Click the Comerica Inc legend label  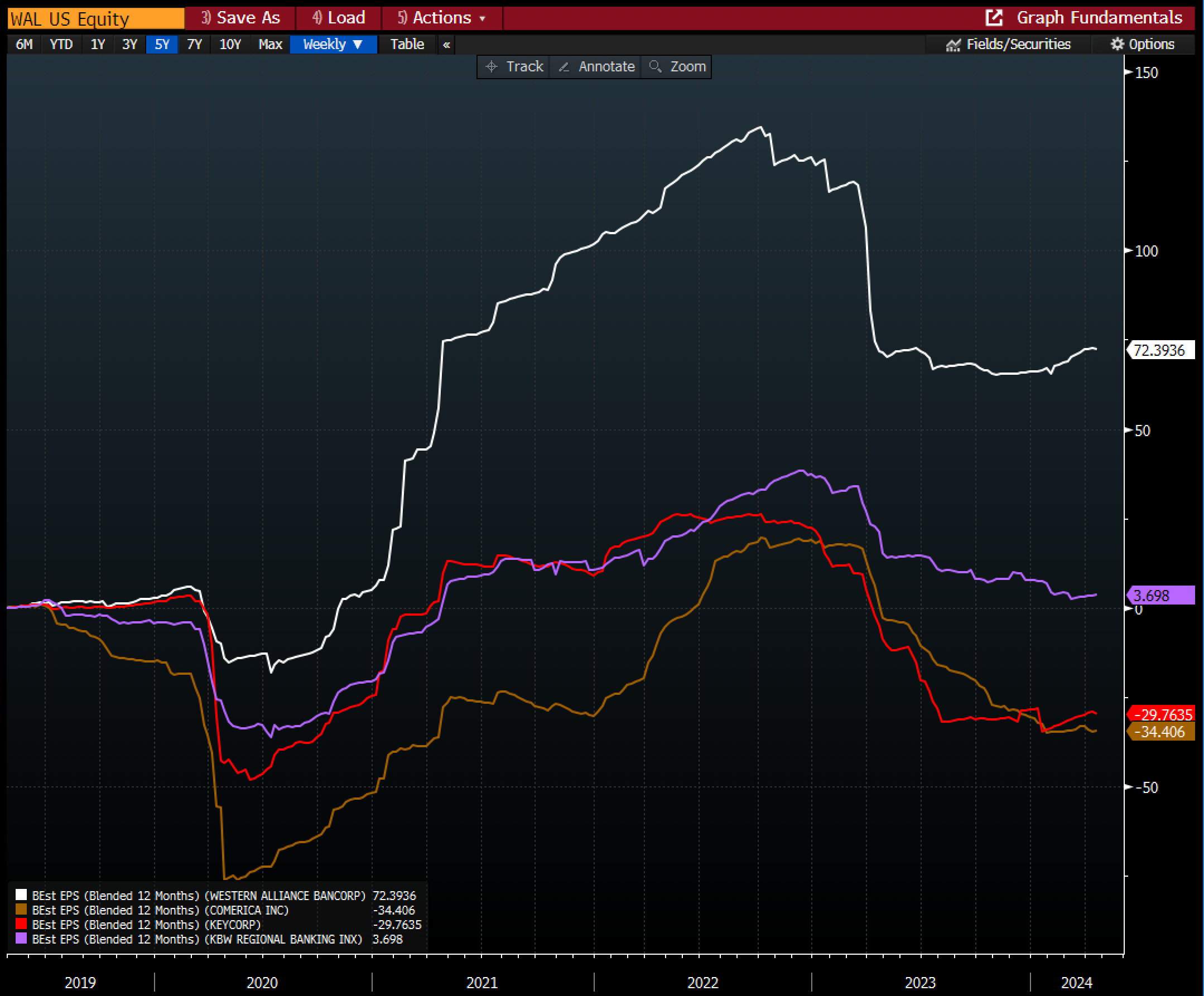161,910
